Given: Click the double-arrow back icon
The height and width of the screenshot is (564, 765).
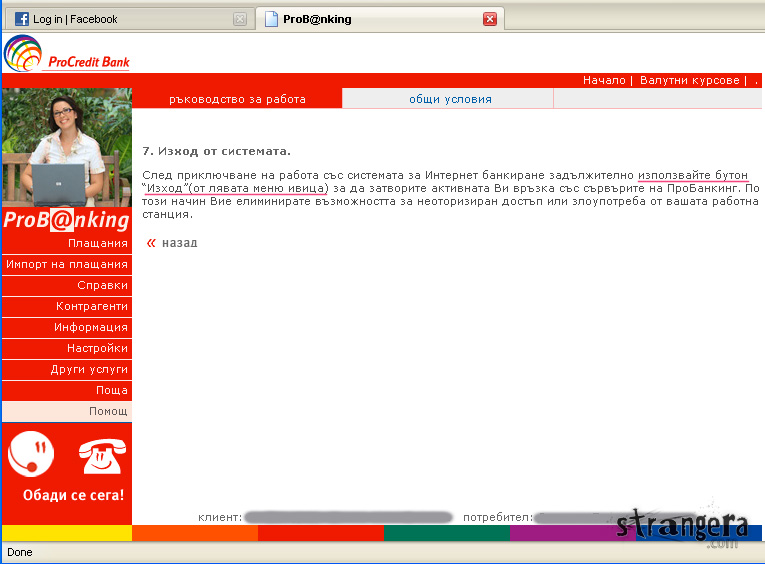Looking at the screenshot, I should [151, 243].
